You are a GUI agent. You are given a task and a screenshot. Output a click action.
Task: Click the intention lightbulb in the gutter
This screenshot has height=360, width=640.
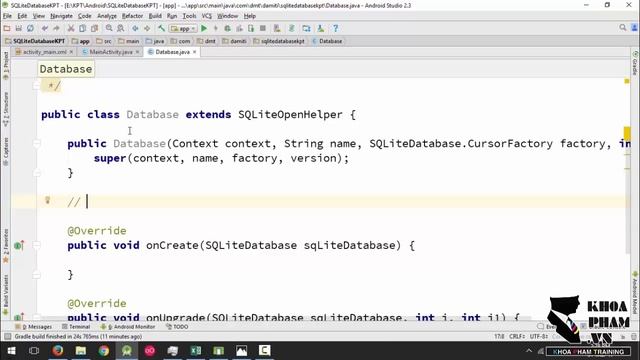coord(47,200)
